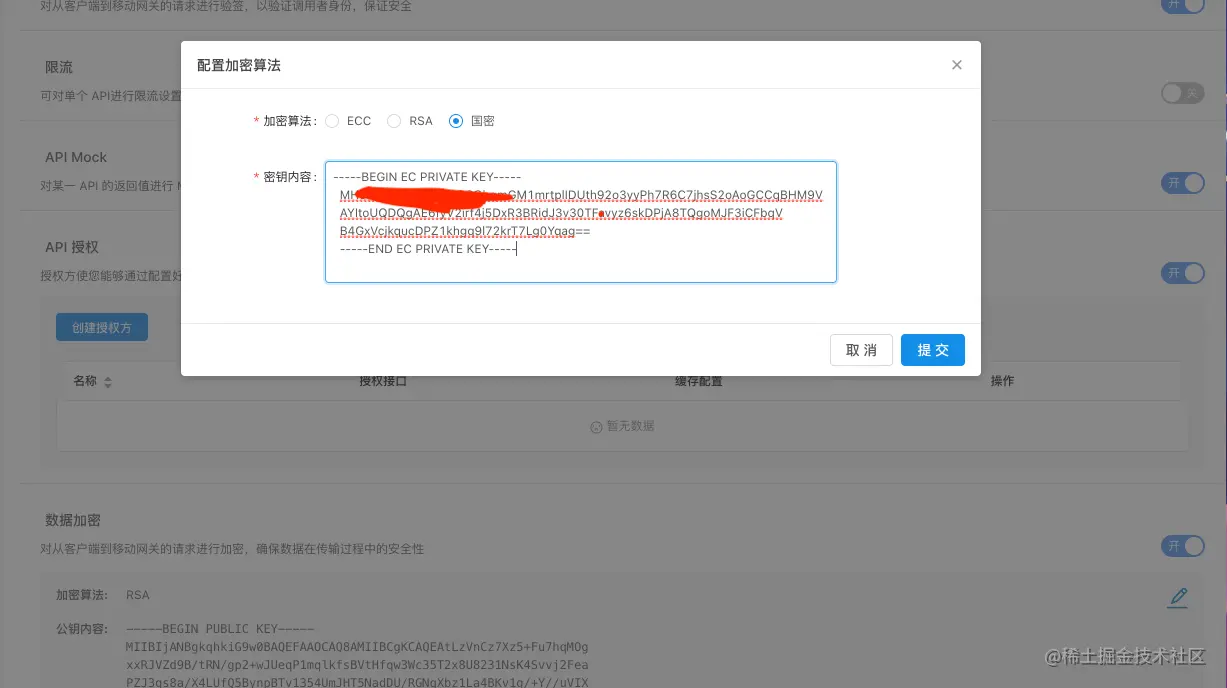The height and width of the screenshot is (688, 1227).
Task: Click inside the 密钥内容 text area
Action: 581,222
